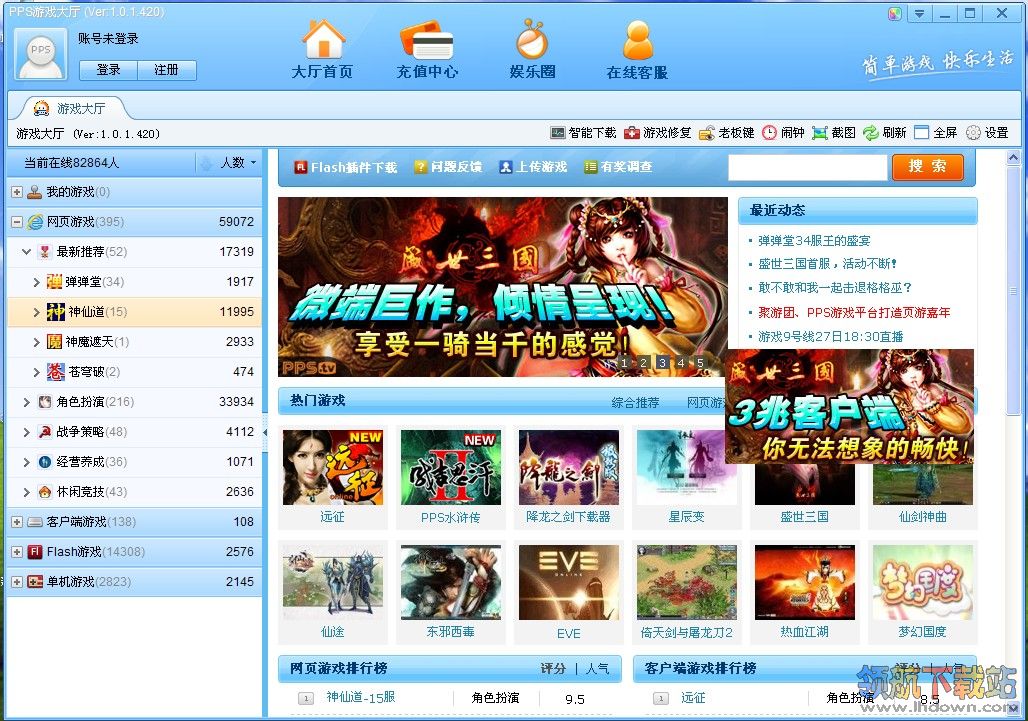The image size is (1028, 721).
Task: Expand the 单机游戏 tree node
Action: click(17, 582)
